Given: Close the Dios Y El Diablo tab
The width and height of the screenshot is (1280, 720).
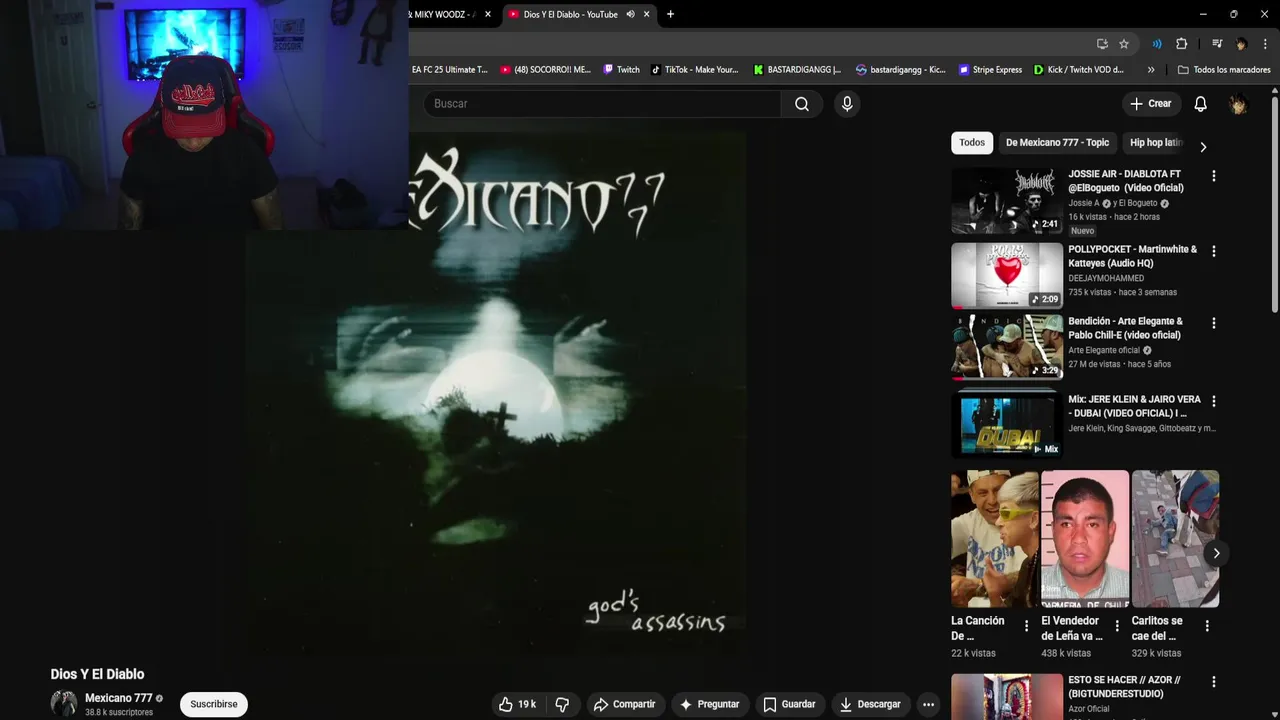Looking at the screenshot, I should pos(647,14).
